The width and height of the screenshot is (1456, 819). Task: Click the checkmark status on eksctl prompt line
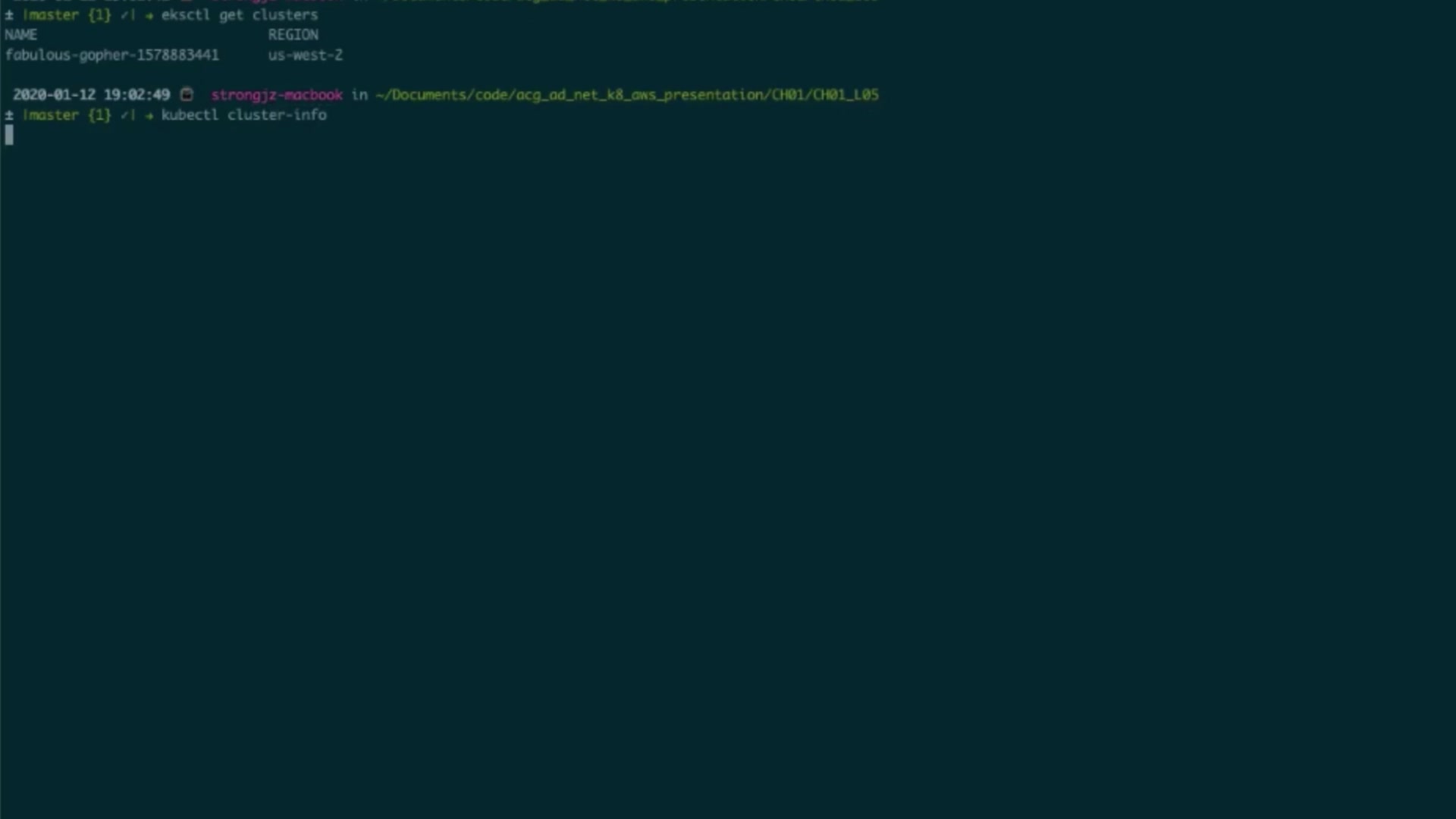(125, 15)
